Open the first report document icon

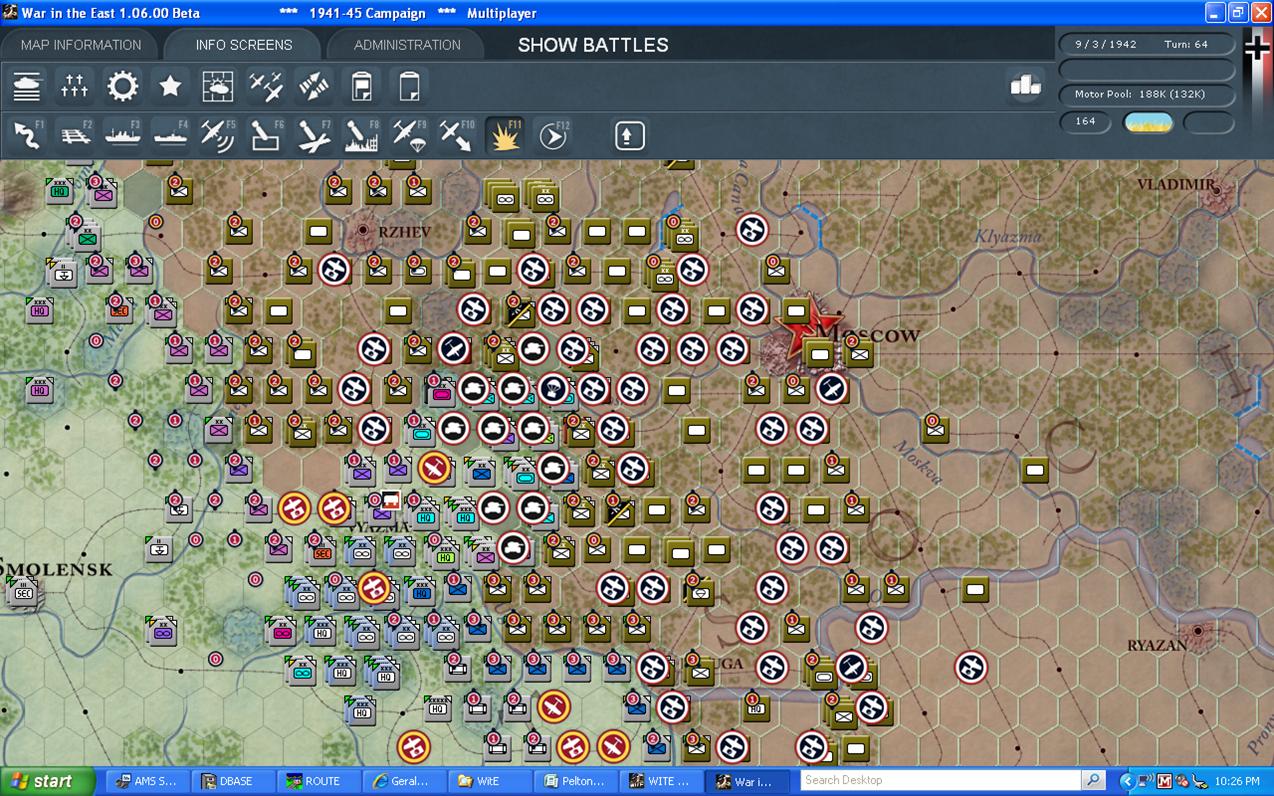[362, 86]
